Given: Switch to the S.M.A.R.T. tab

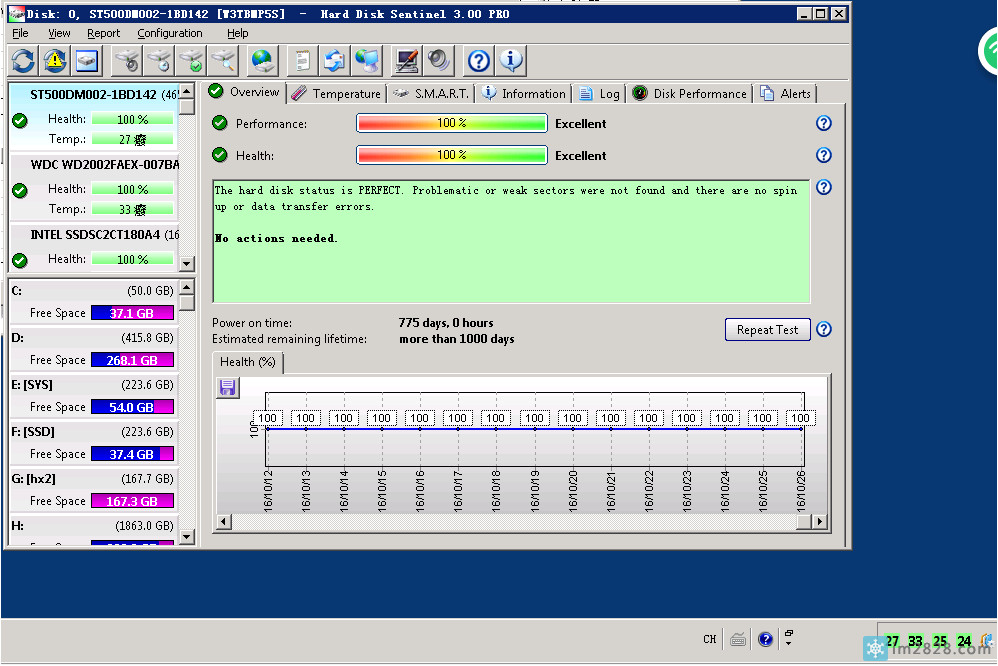Looking at the screenshot, I should coord(430,93).
